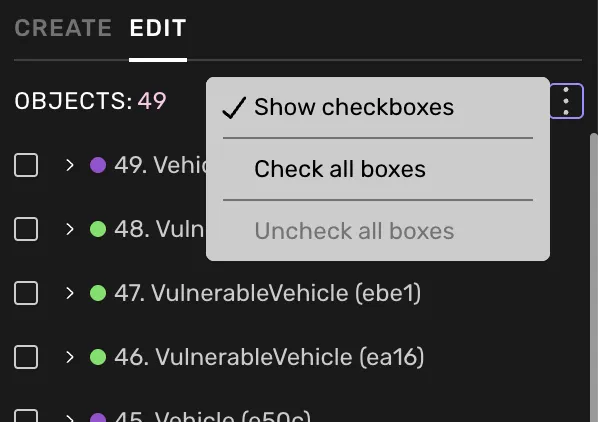Screen dimensions: 598x422
Task: Expand object 49 with its chevron
Action: 69,165
